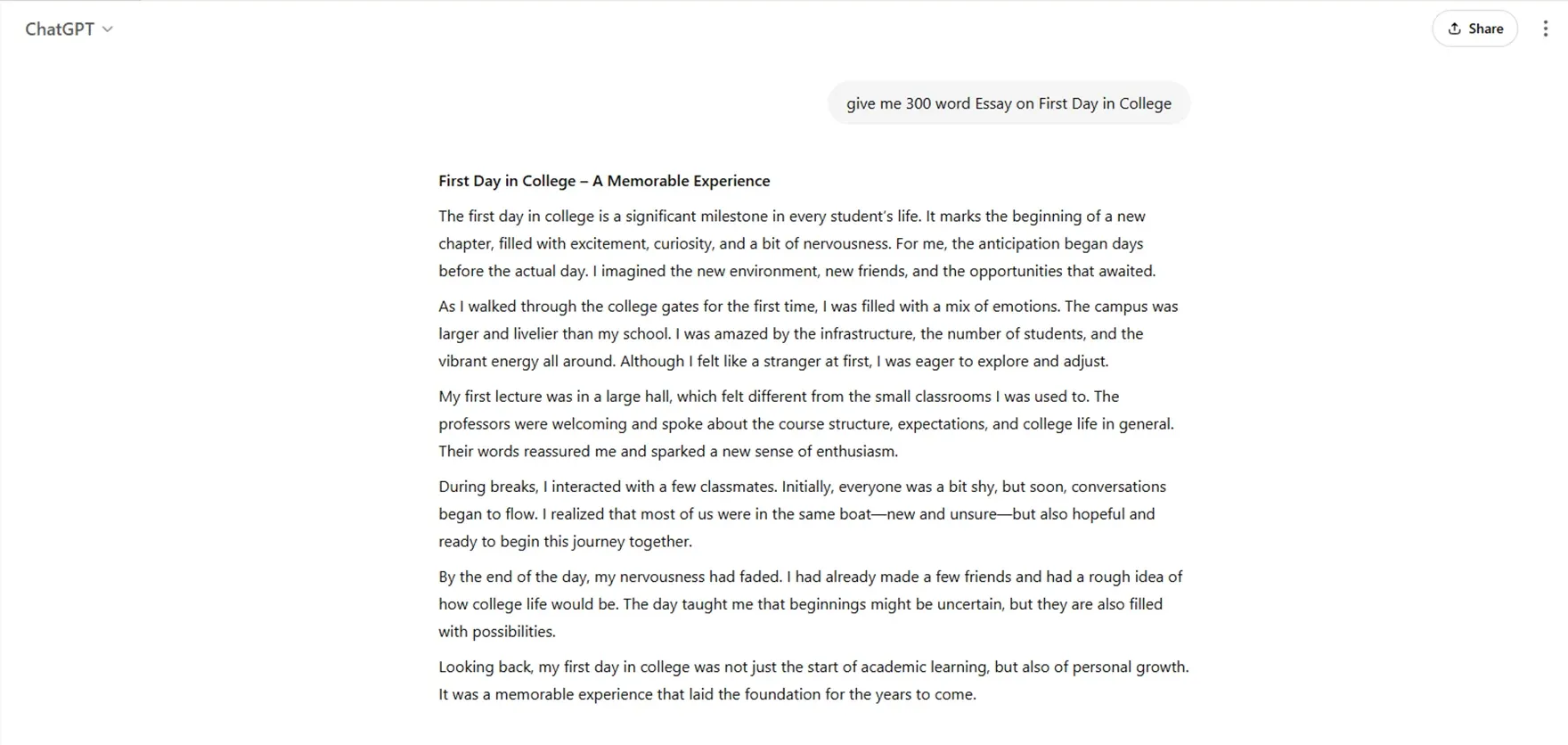Open the ChatGPT model selector label
The image size is (1568, 745).
pos(60,29)
